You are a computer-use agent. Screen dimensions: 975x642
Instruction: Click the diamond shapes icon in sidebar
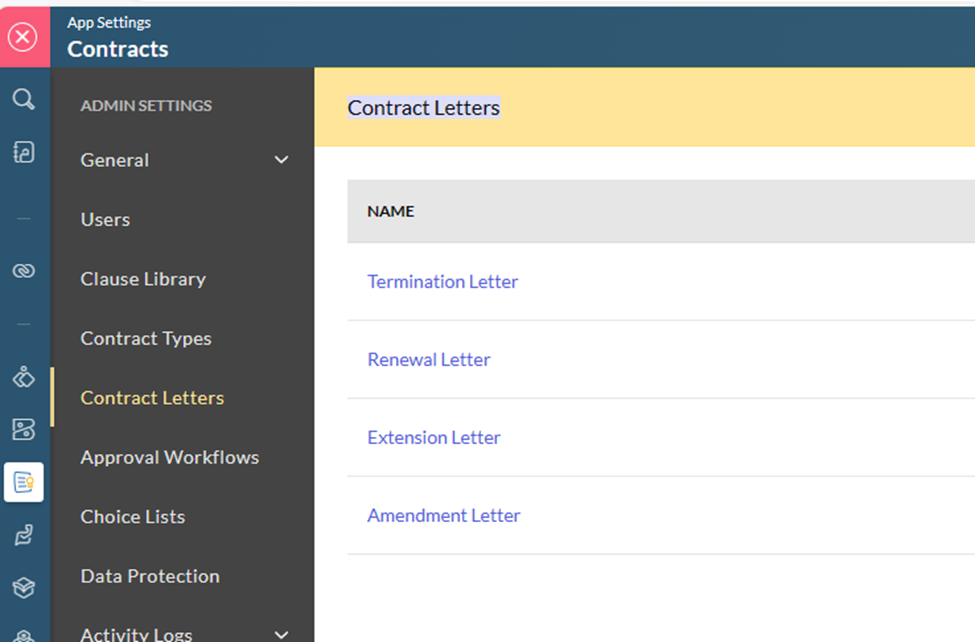pyautogui.click(x=24, y=377)
